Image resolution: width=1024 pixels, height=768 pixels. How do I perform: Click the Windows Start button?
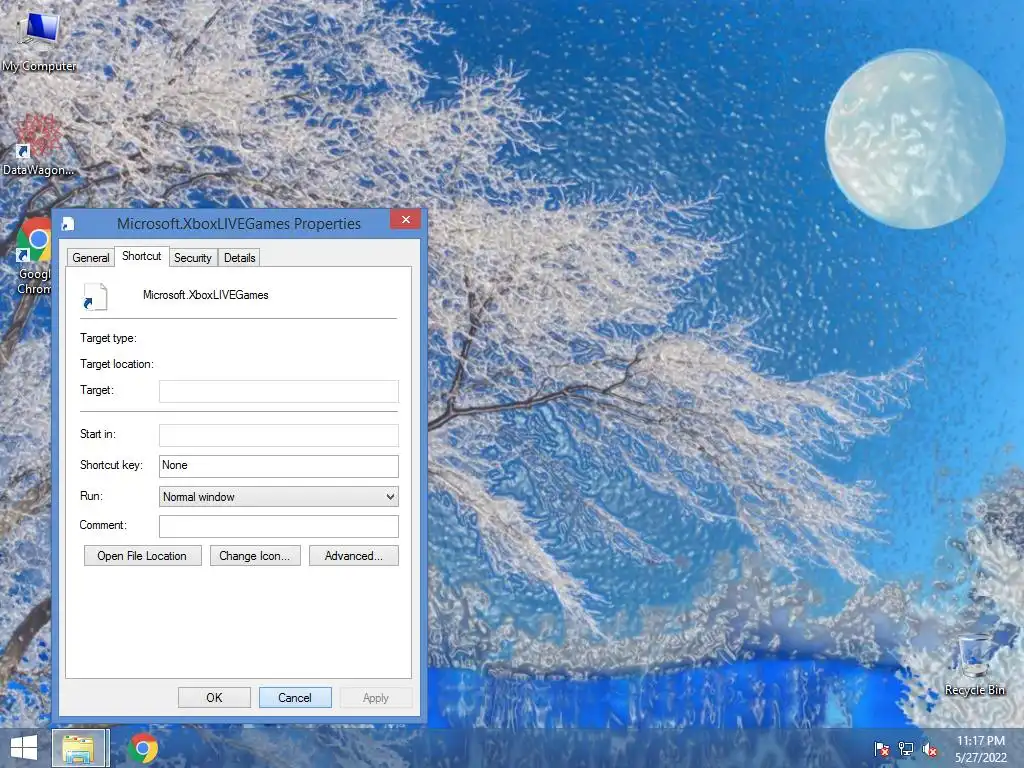tap(24, 748)
